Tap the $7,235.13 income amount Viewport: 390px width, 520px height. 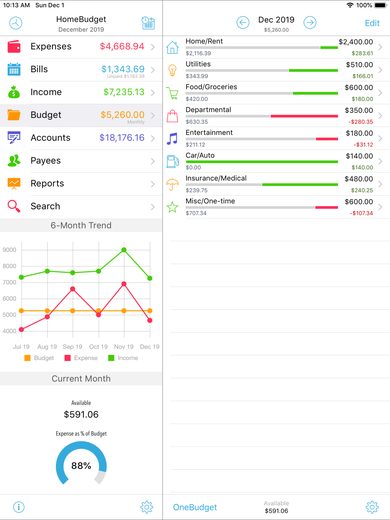(x=124, y=92)
